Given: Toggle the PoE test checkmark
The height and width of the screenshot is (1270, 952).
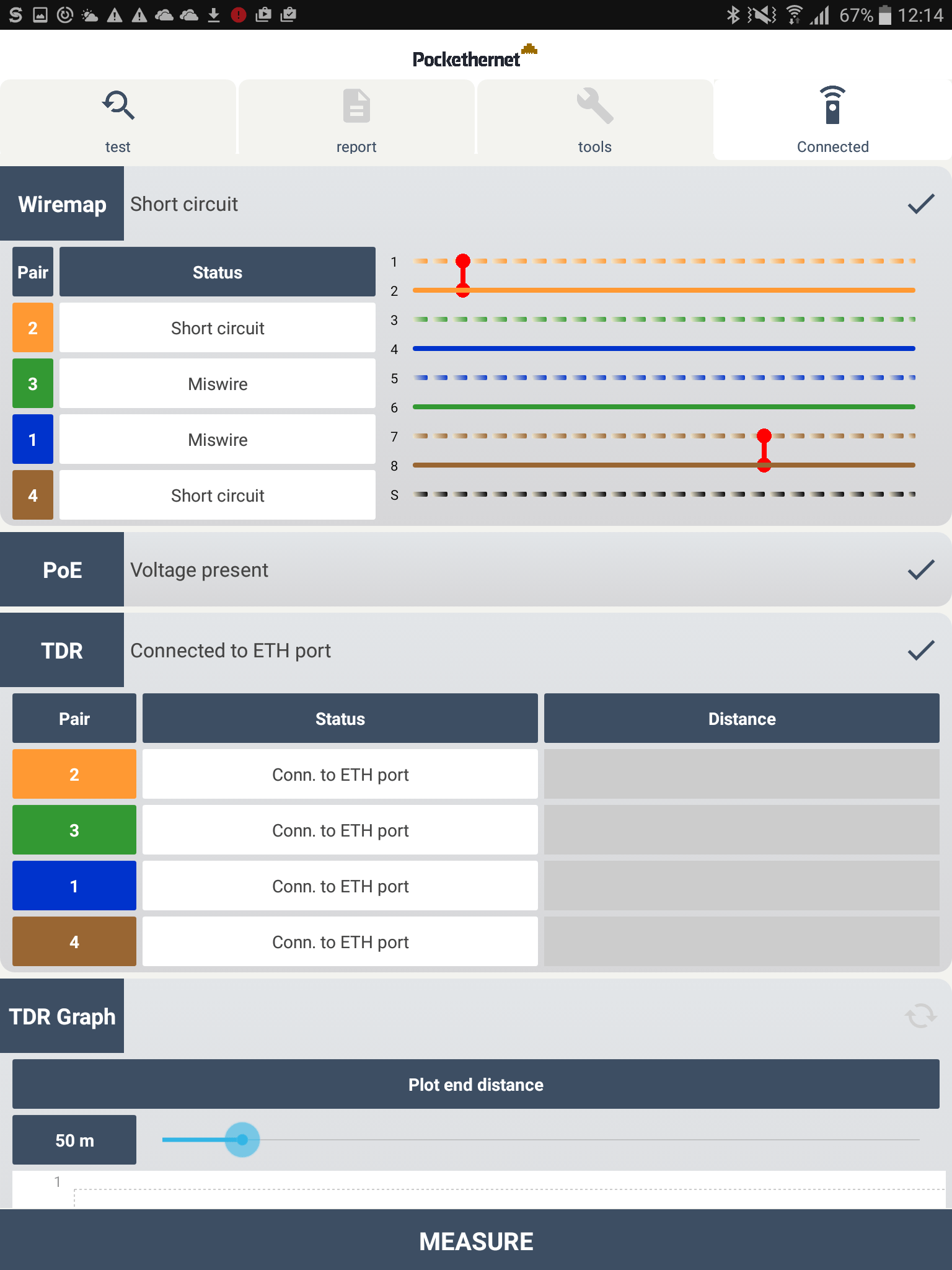Looking at the screenshot, I should pos(920,569).
